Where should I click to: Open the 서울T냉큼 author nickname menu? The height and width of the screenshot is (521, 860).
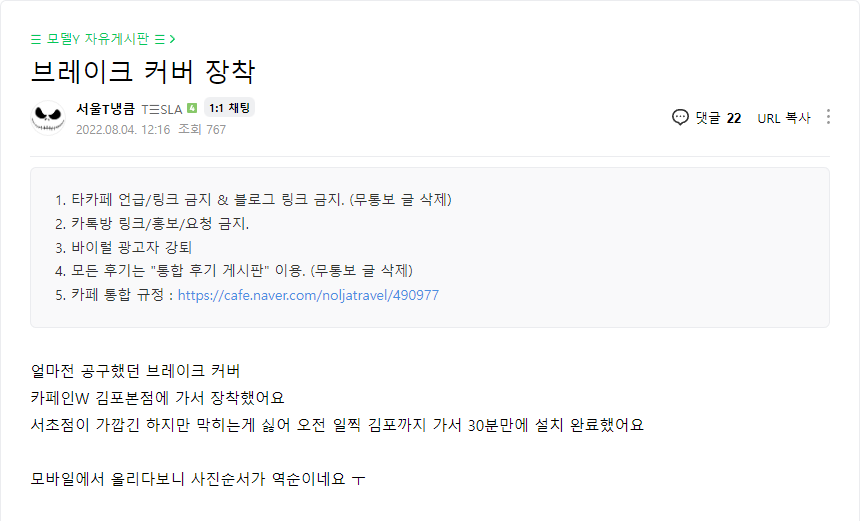106,108
